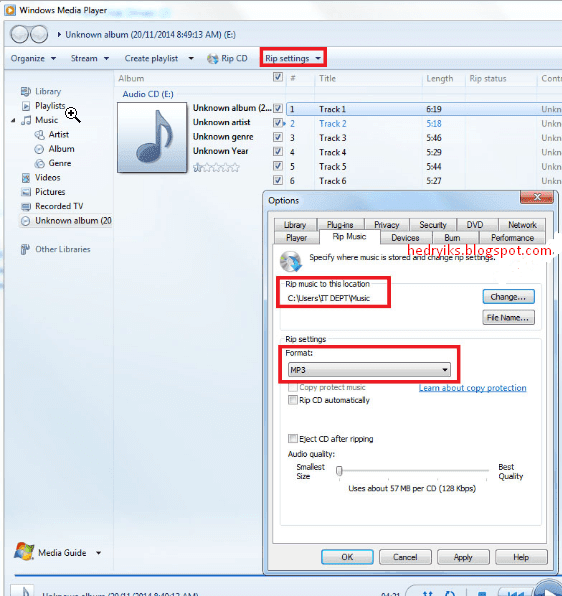The height and width of the screenshot is (596, 562).
Task: Open Learn about copy protection link
Action: (473, 388)
